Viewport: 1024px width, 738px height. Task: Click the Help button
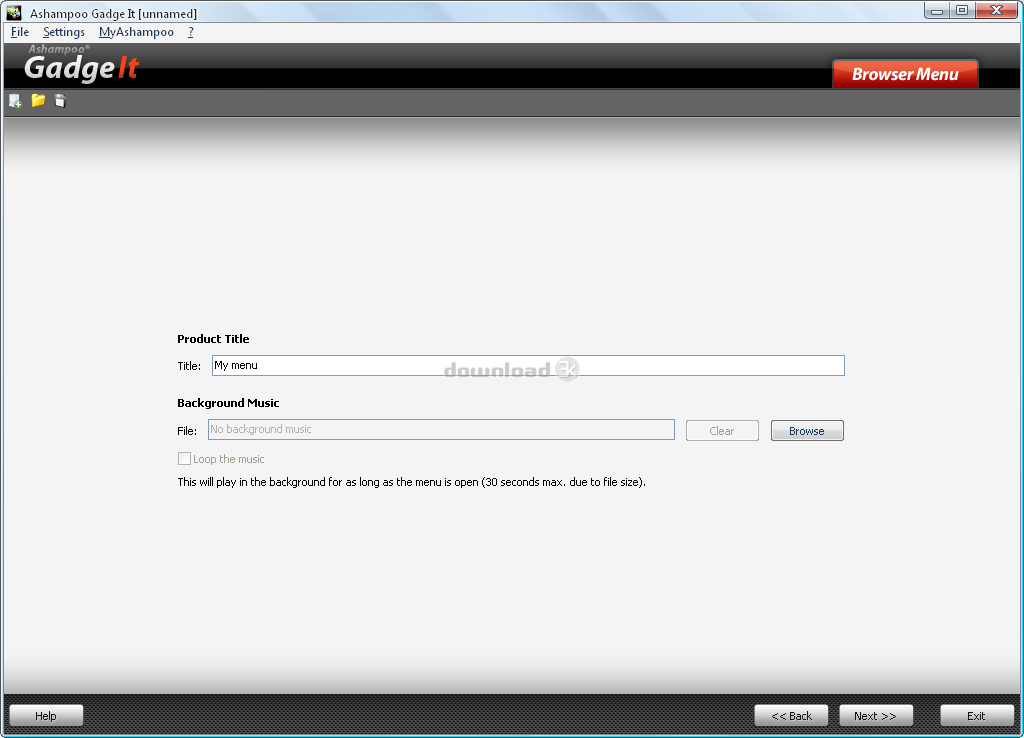[x=46, y=716]
